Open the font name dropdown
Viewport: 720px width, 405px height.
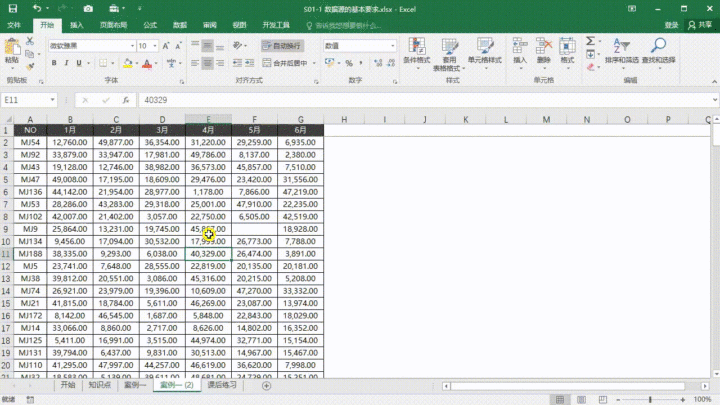tap(132, 46)
